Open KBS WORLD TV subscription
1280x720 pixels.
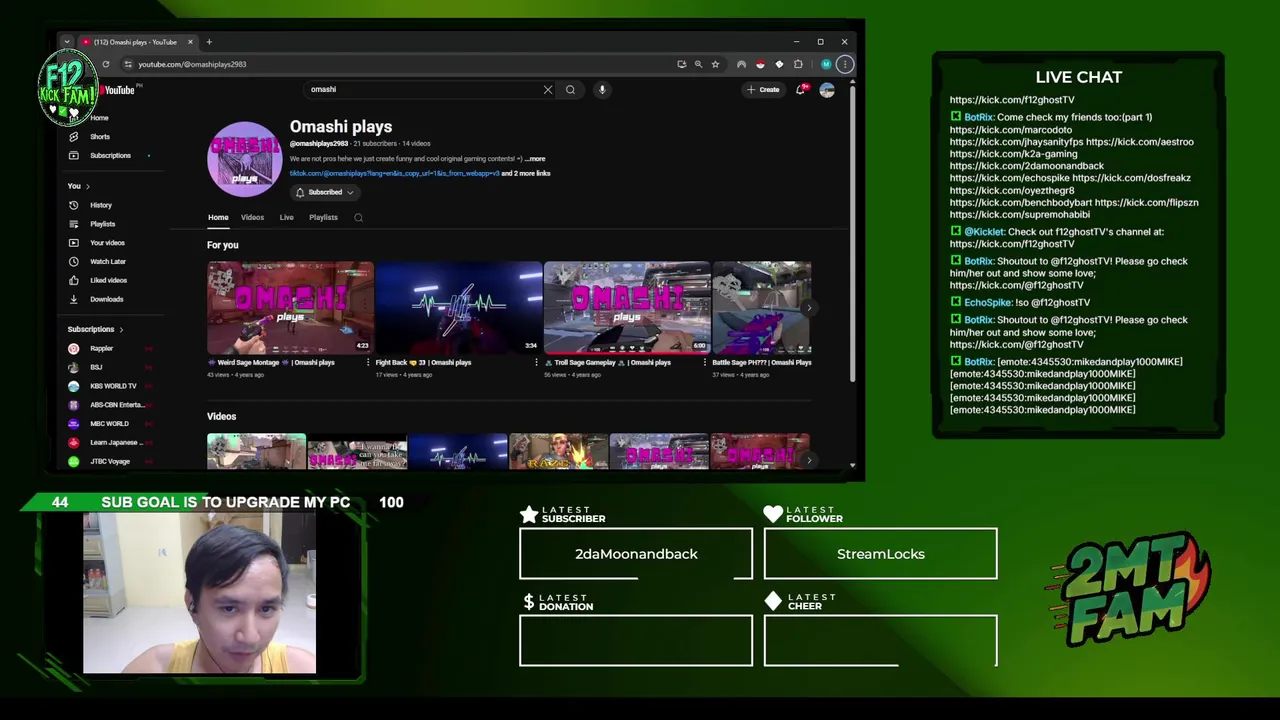point(113,386)
